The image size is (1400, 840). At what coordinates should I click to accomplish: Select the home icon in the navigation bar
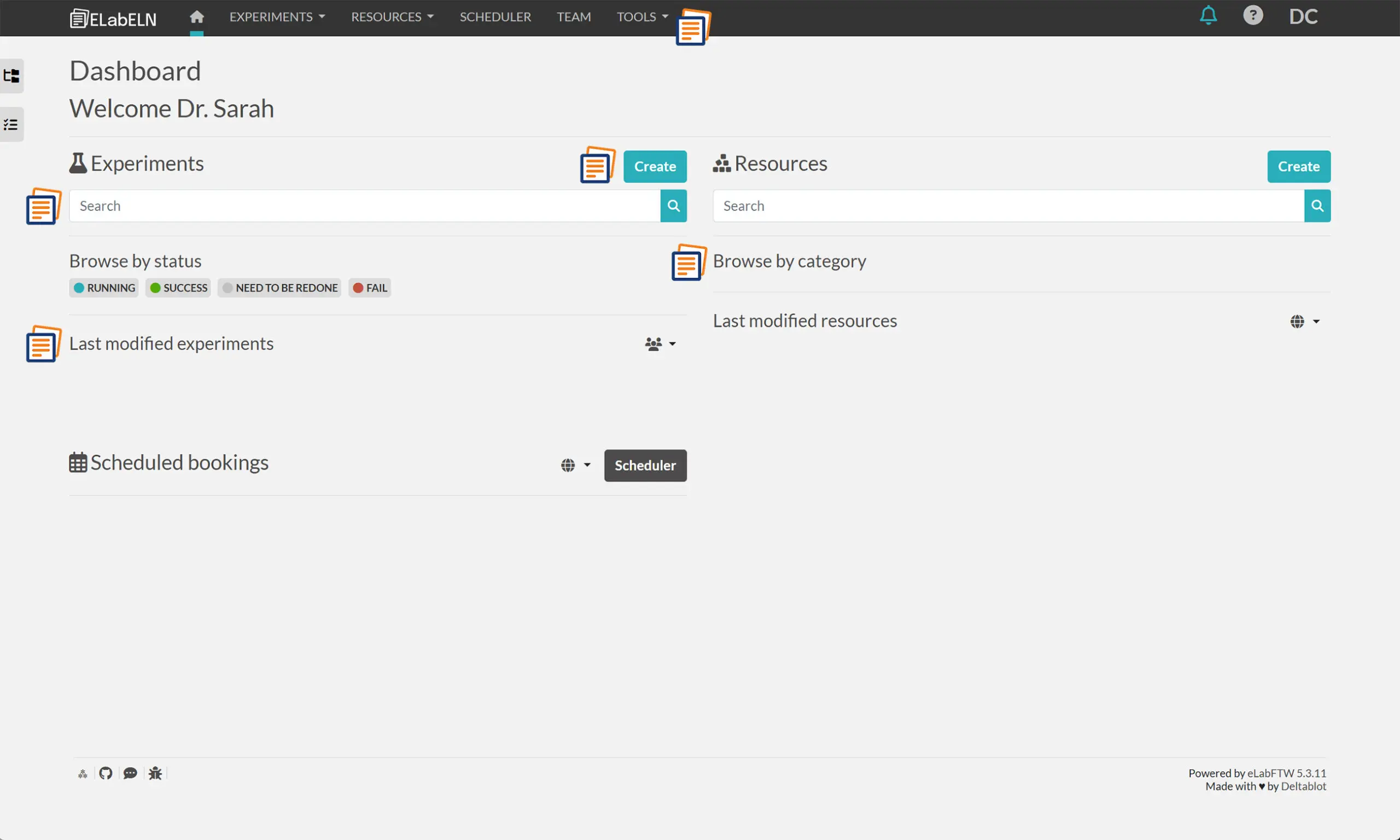196,16
